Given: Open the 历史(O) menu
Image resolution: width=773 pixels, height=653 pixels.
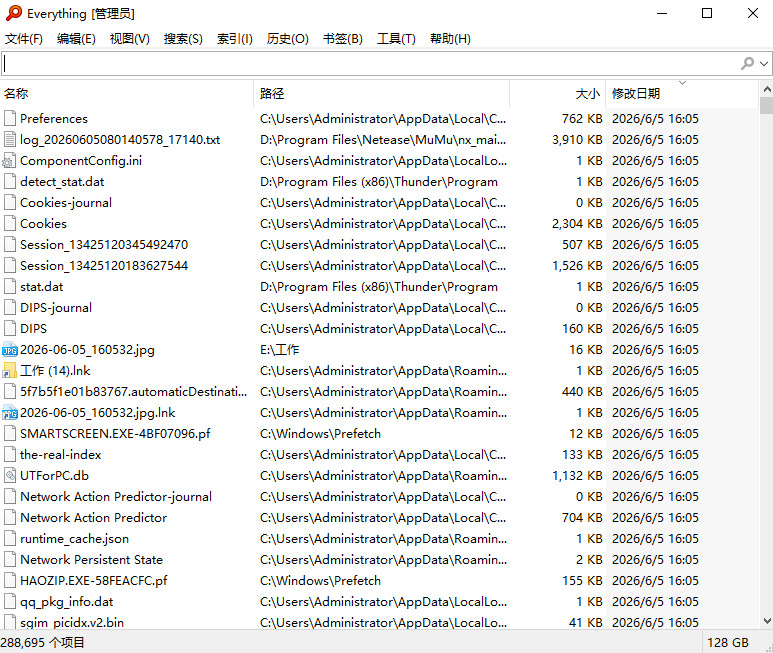Looking at the screenshot, I should point(287,38).
